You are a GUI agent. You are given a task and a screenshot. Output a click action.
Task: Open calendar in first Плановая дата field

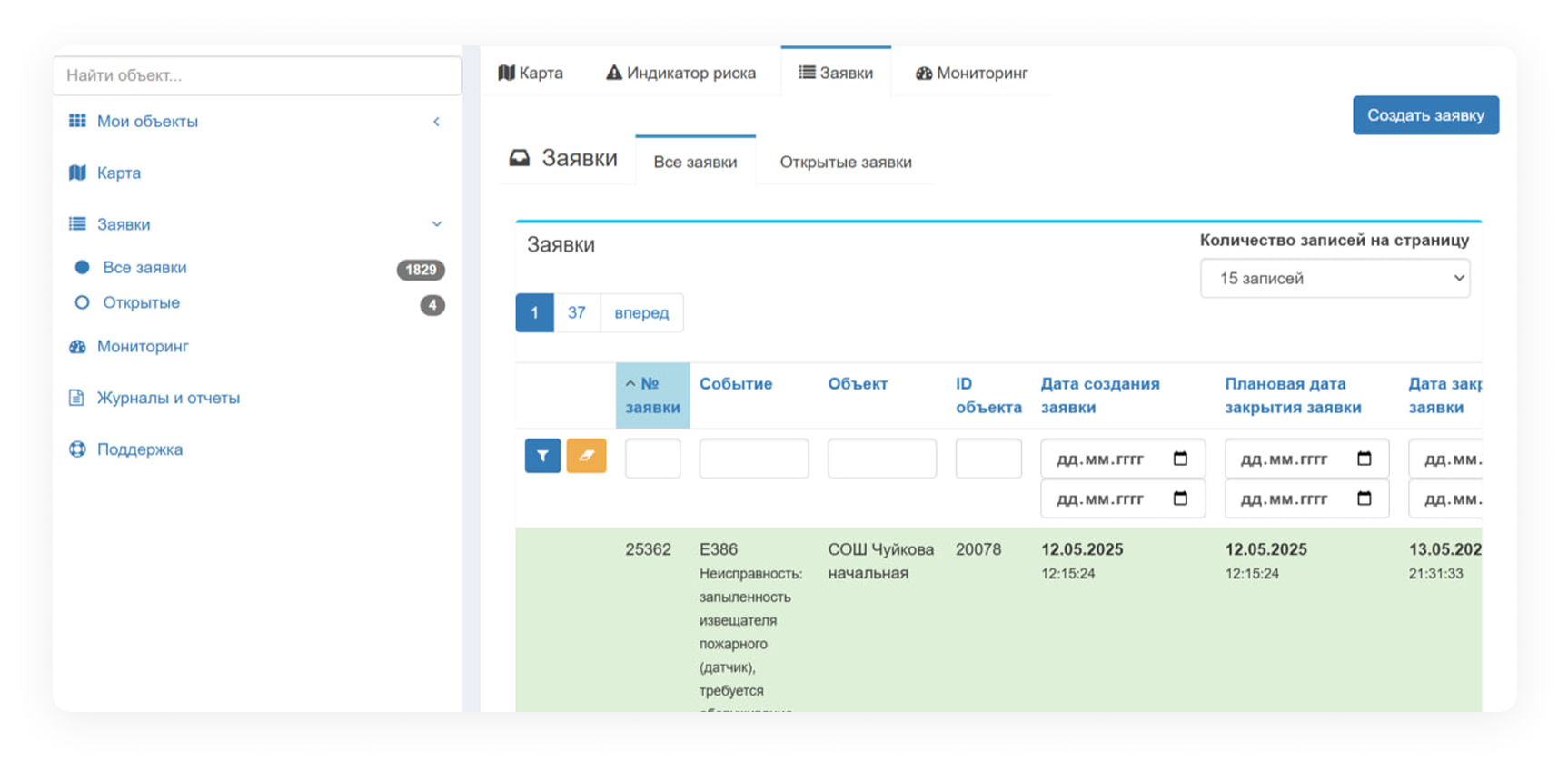1364,459
